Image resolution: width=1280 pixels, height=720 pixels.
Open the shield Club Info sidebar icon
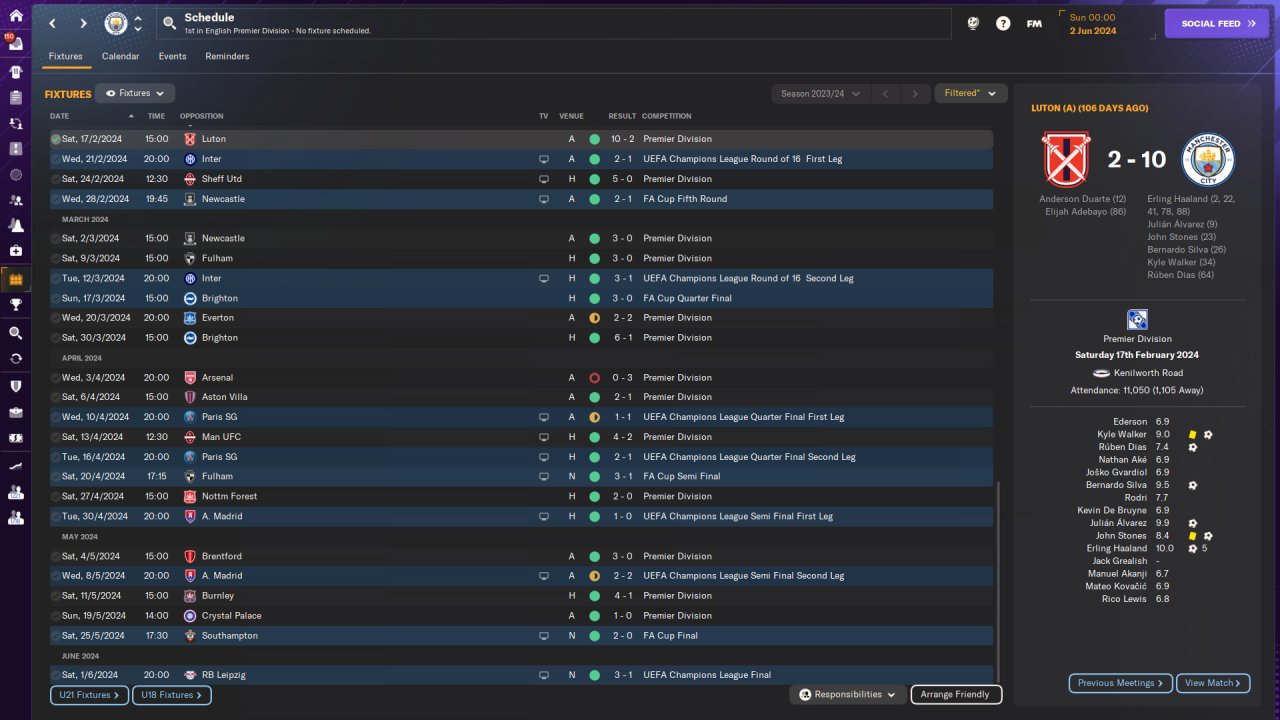(x=15, y=386)
